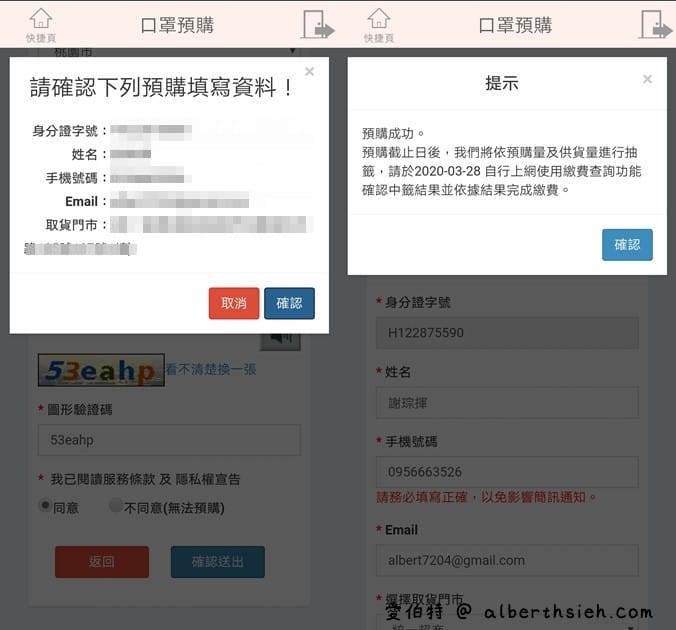Click the 確認送出 button
This screenshot has height=630, width=676.
218,562
